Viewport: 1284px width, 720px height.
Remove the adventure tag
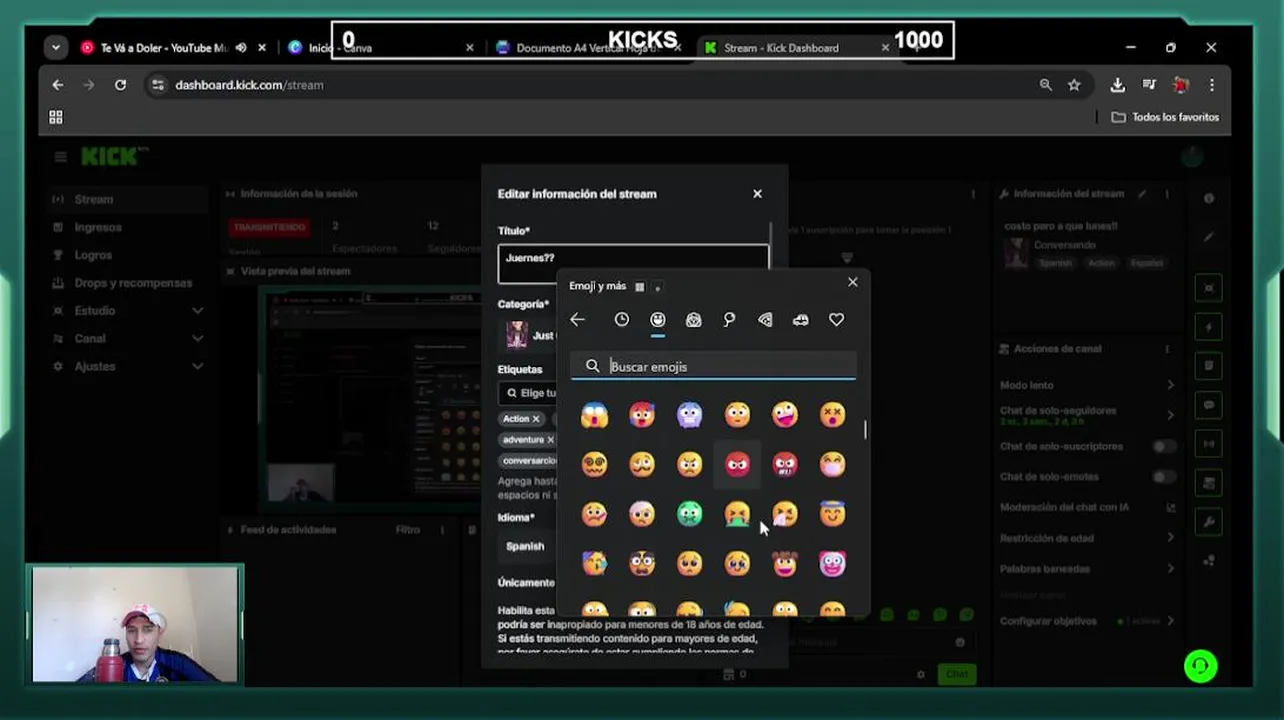point(550,440)
